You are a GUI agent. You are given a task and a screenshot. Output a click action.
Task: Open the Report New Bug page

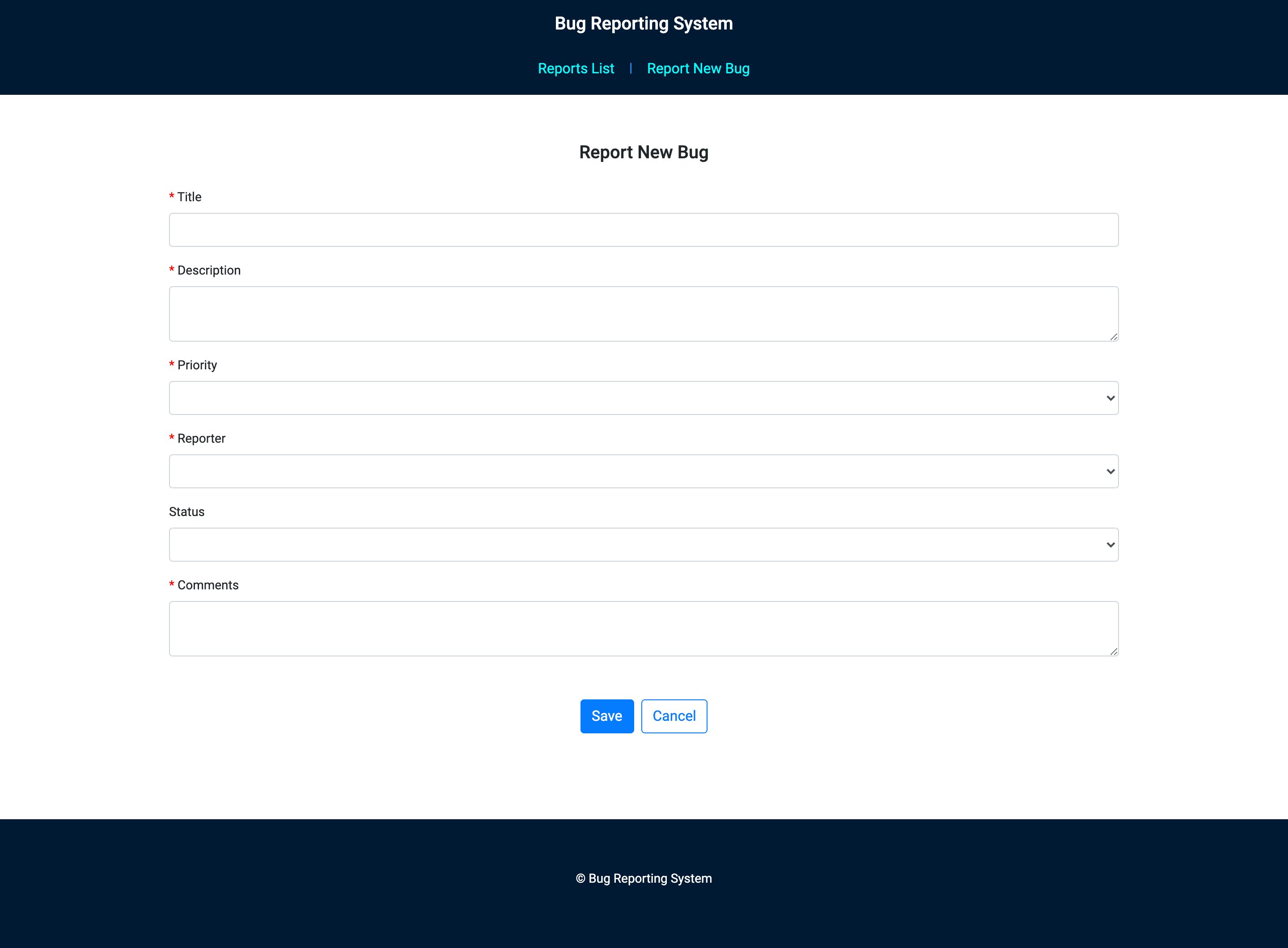point(698,68)
